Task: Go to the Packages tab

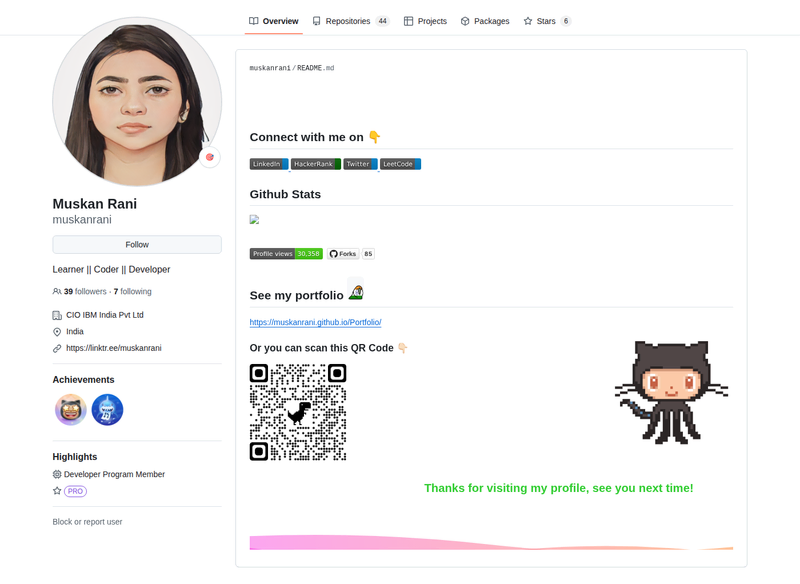Action: (x=485, y=21)
